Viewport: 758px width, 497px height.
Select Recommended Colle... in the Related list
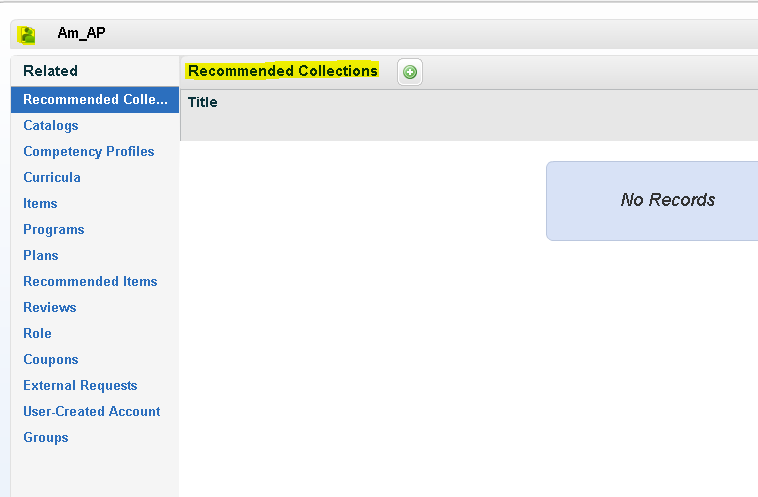pos(95,100)
